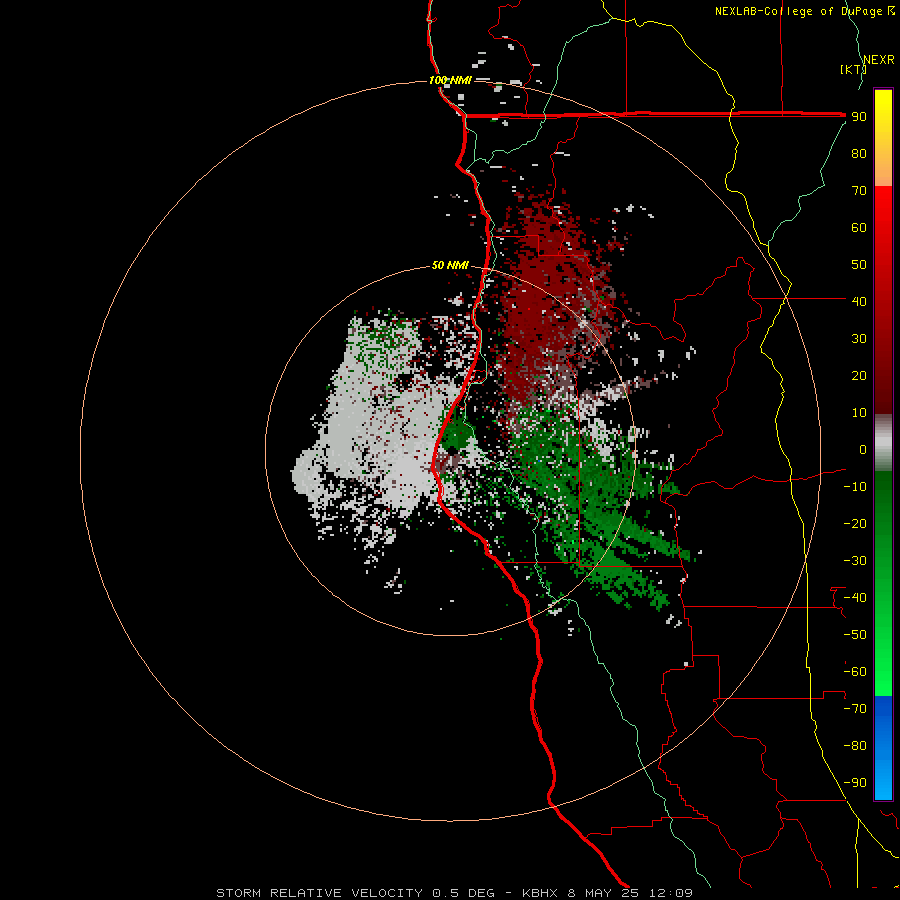The width and height of the screenshot is (900, 900).
Task: Pick the bright green segment near -60
Action: [x=883, y=672]
